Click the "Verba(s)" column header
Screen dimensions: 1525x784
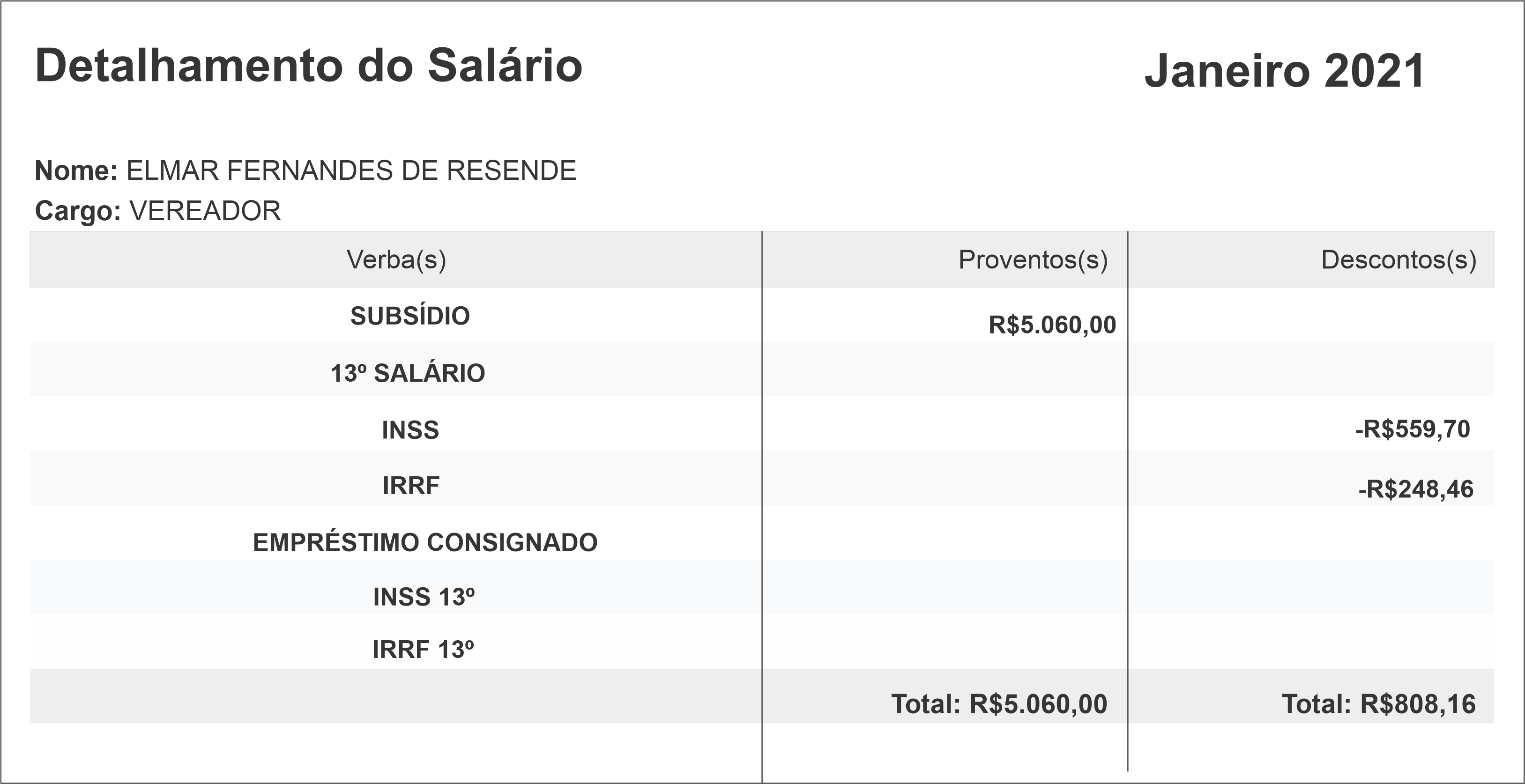tap(396, 260)
